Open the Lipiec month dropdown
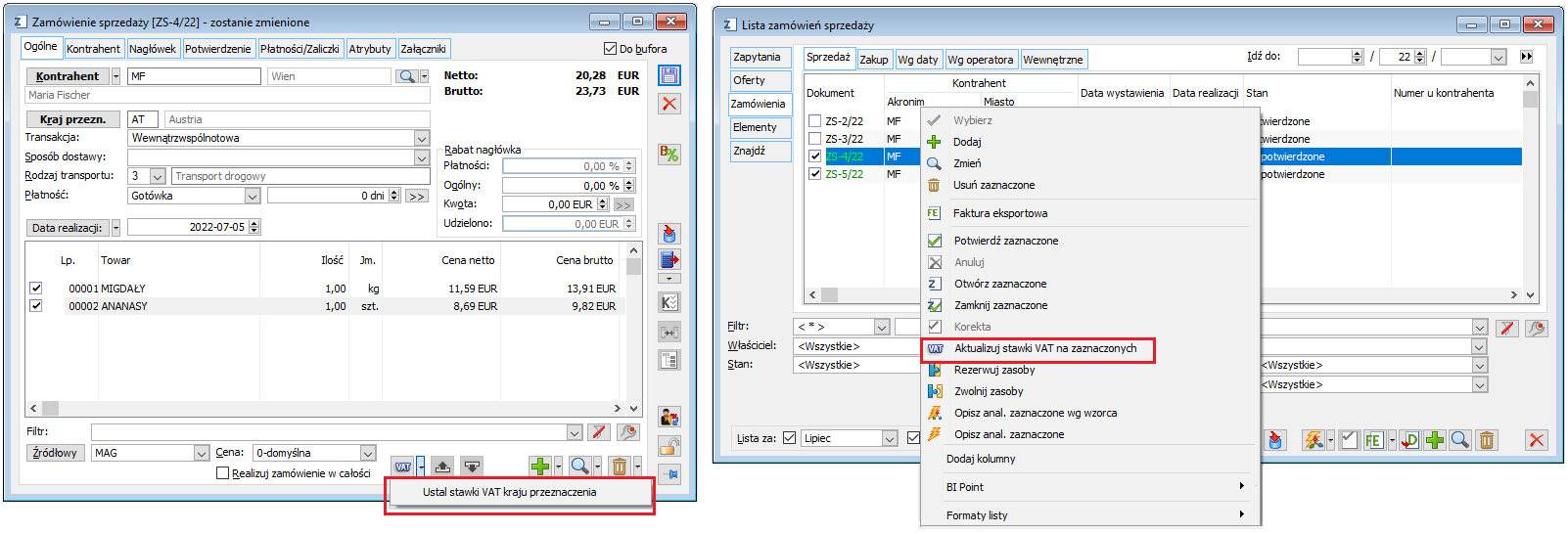 click(x=890, y=438)
